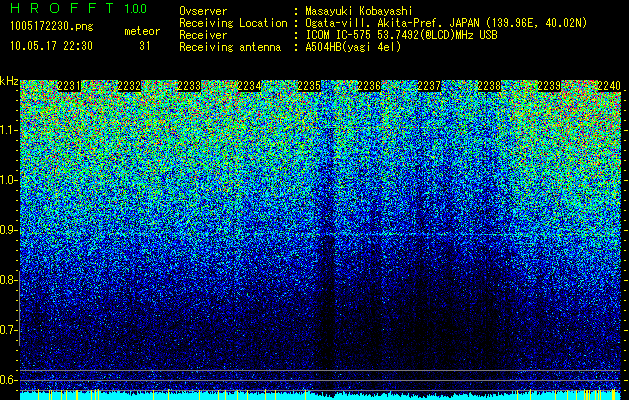This screenshot has width=629, height=400.
Task: Click the Ogata-vill. Akita-Pref. JAPAN location text
Action: [x=446, y=24]
